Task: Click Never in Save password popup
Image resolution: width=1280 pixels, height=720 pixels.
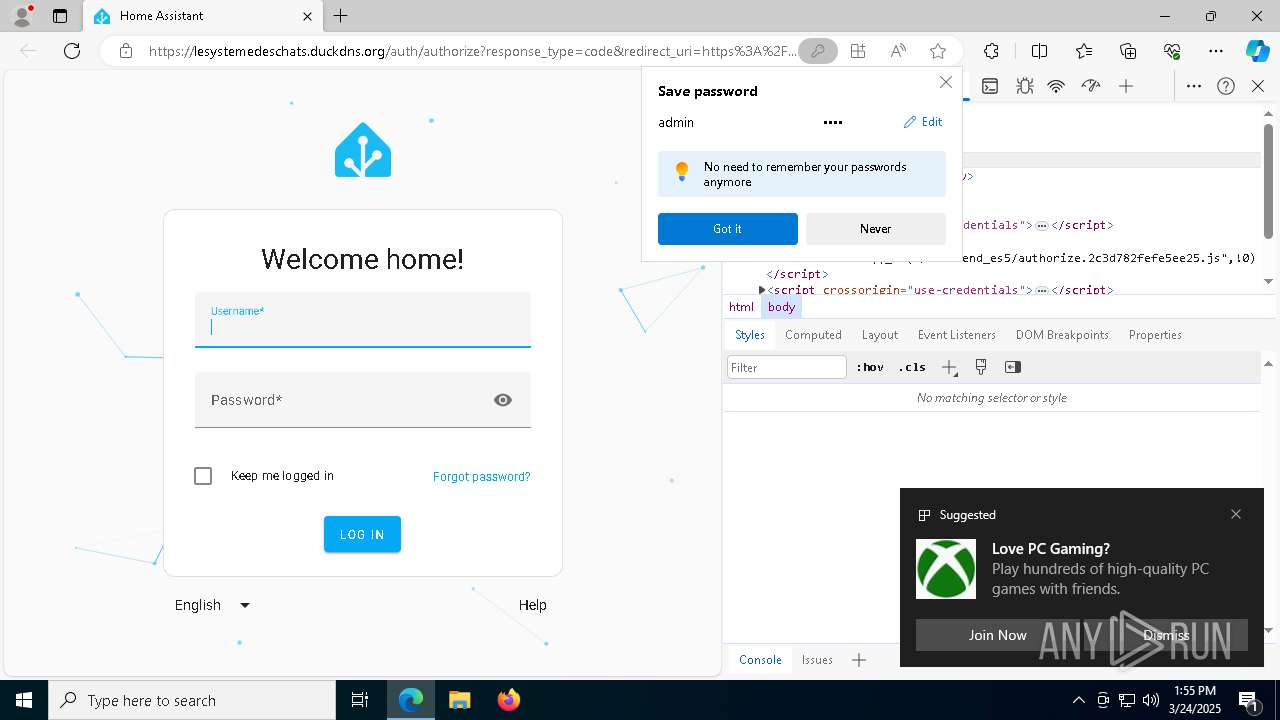Action: (876, 229)
